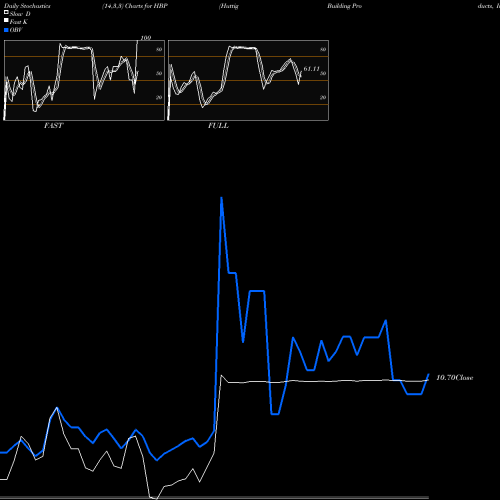This screenshot has height=500, width=500.
Task: Click the Slow D legend swatch
Action: [x=6, y=13]
